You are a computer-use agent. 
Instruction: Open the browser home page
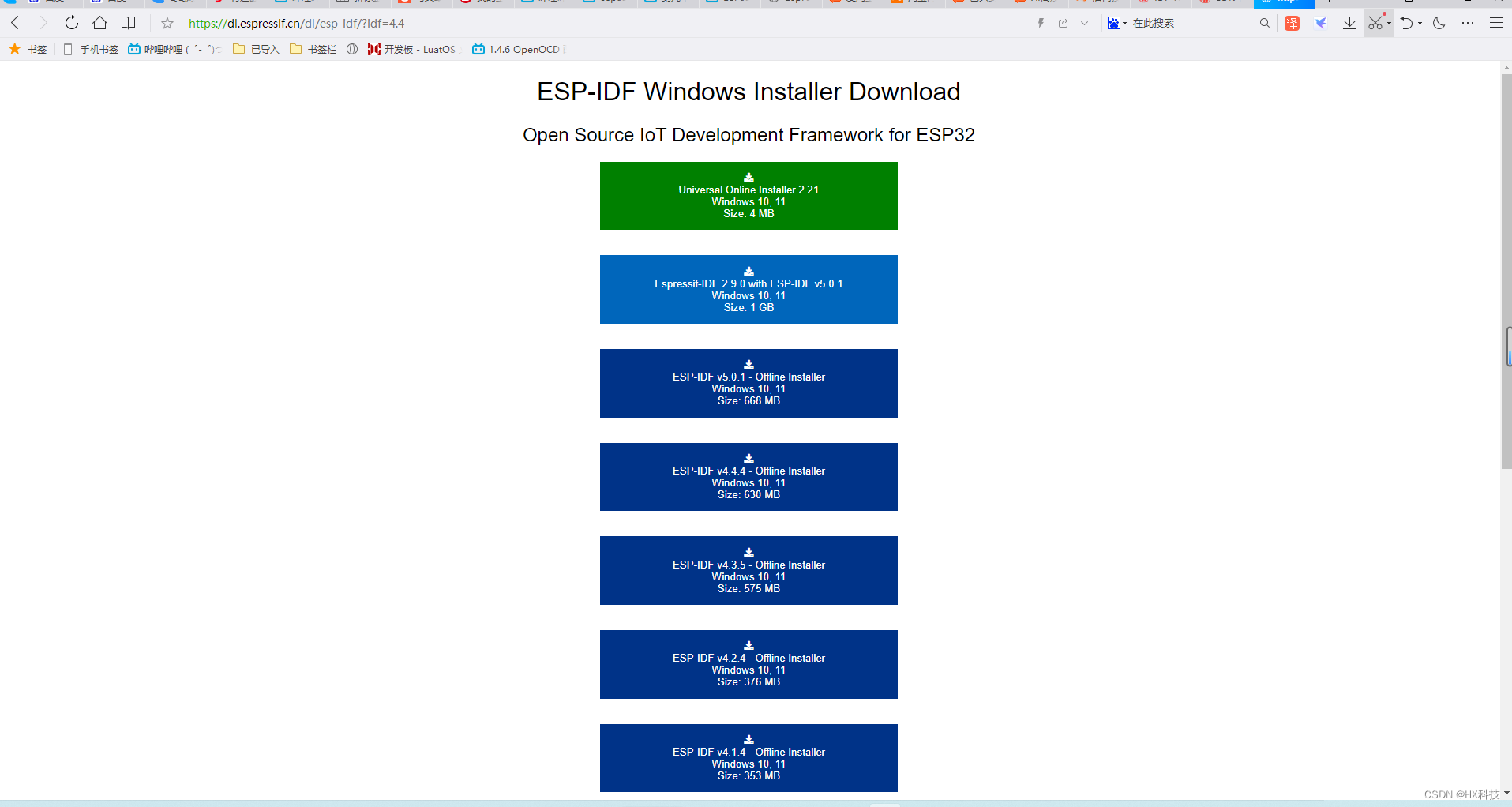[100, 23]
